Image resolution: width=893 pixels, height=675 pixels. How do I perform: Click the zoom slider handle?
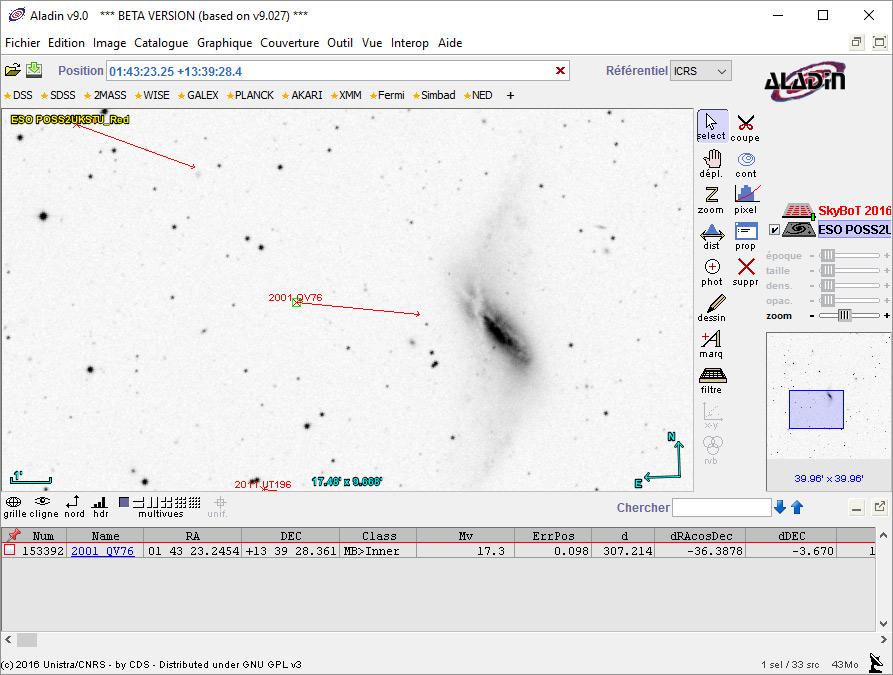[x=844, y=315]
